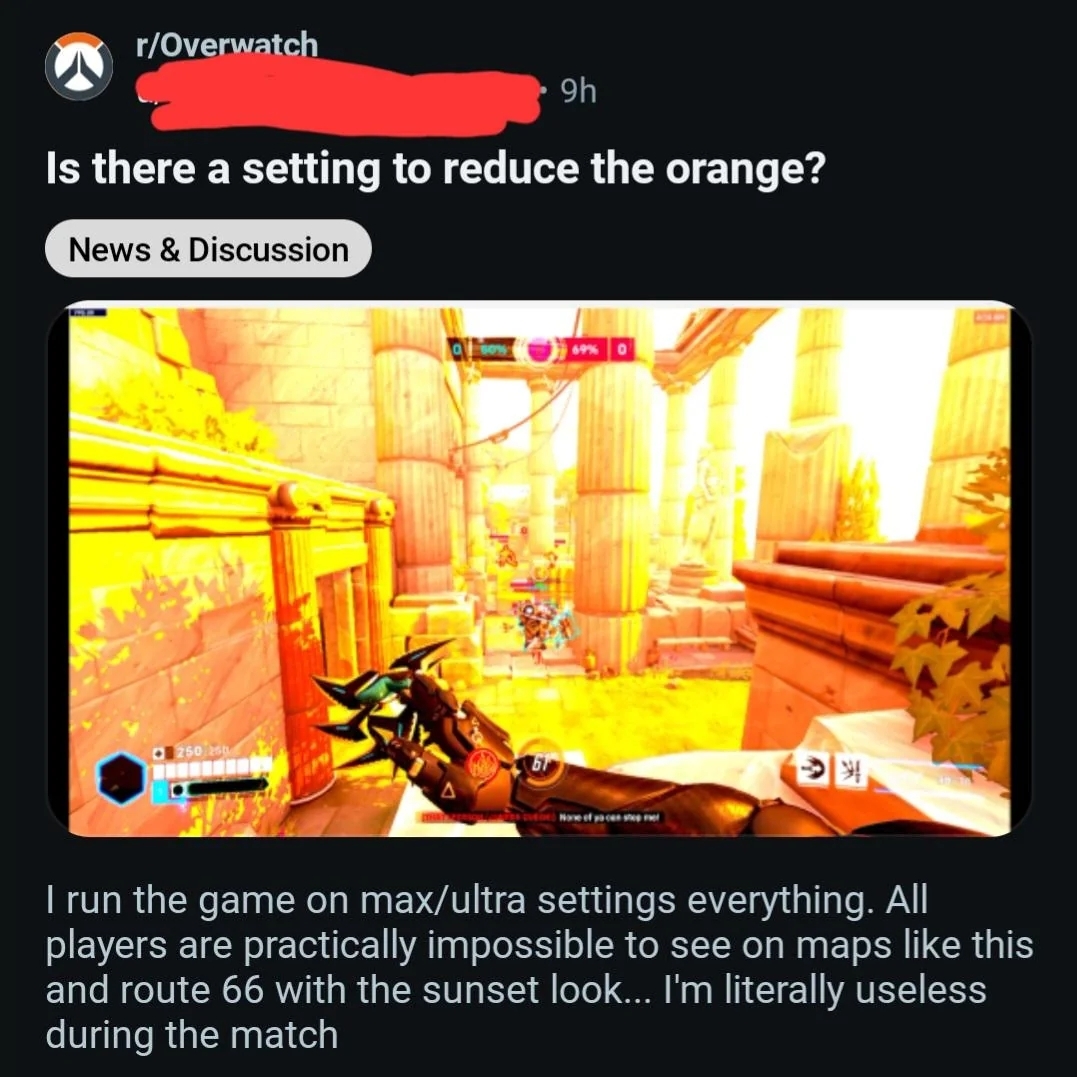Click the red team score counter 0
Viewport: 1077px width, 1077px height.
(622, 350)
